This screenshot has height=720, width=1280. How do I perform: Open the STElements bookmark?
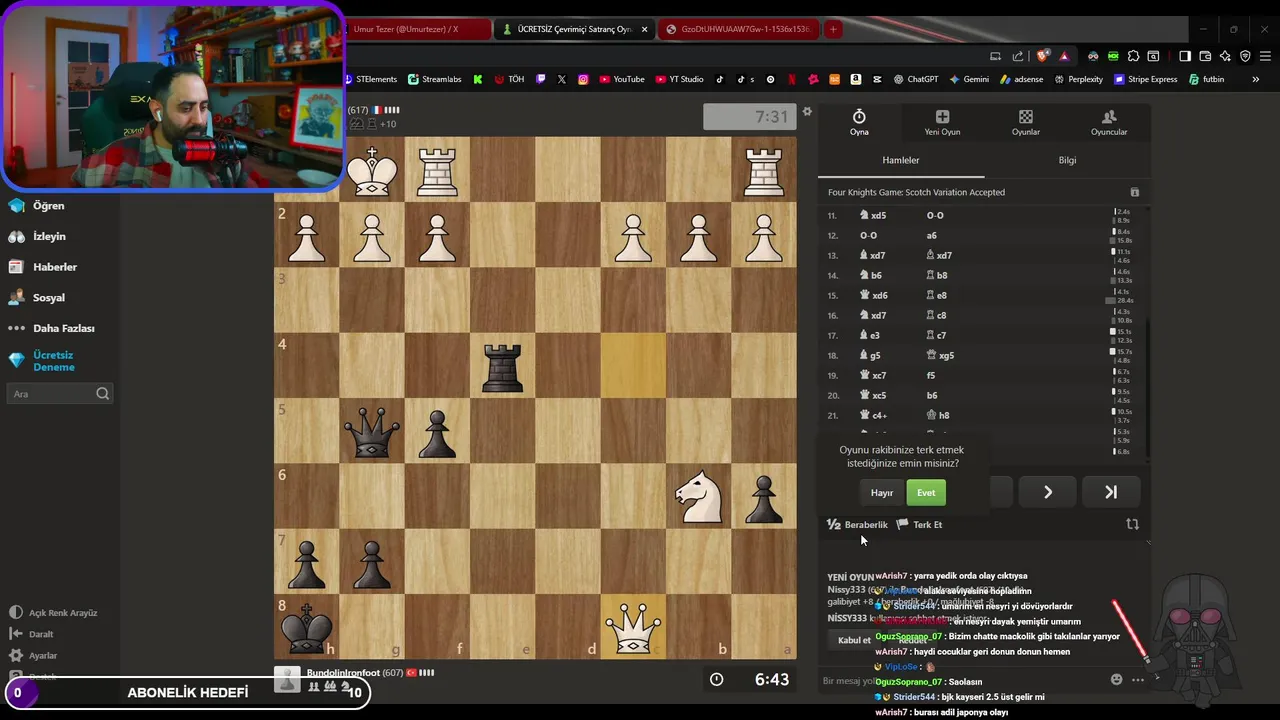[370, 79]
